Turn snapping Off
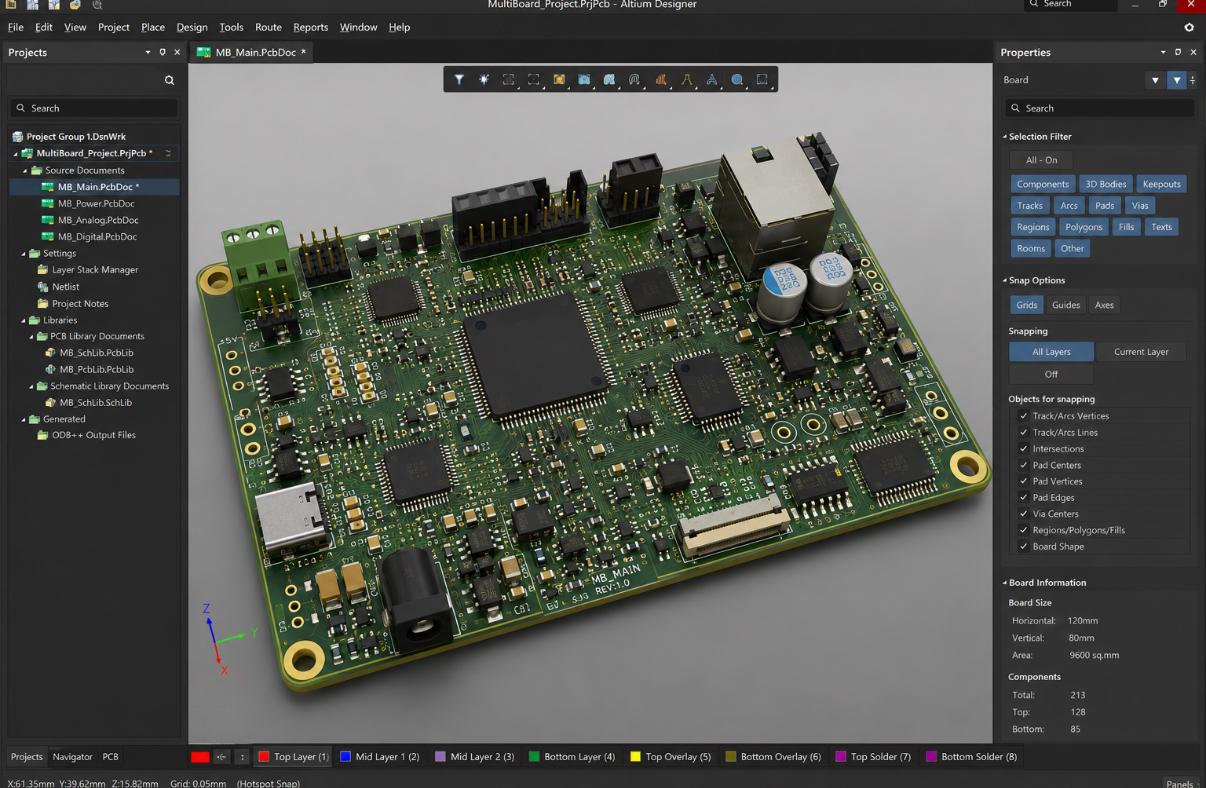This screenshot has height=788, width=1206. point(1051,374)
